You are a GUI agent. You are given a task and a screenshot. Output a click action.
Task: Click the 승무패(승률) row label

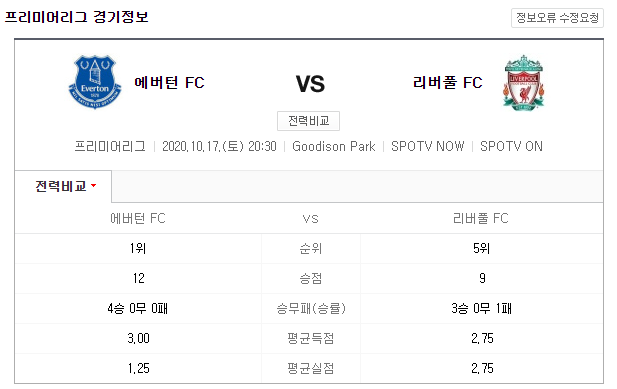click(311, 308)
